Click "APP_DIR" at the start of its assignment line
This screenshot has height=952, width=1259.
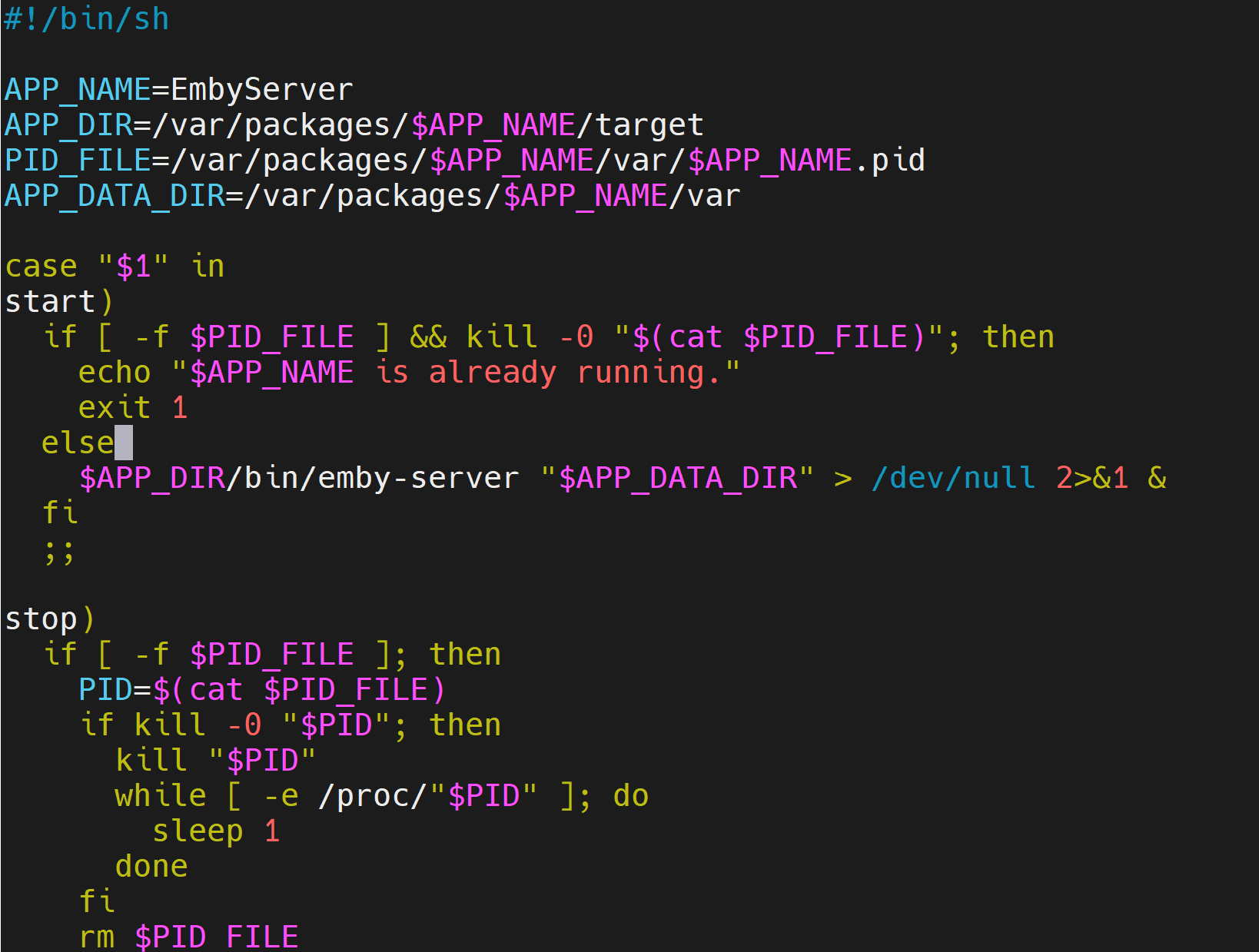68,125
